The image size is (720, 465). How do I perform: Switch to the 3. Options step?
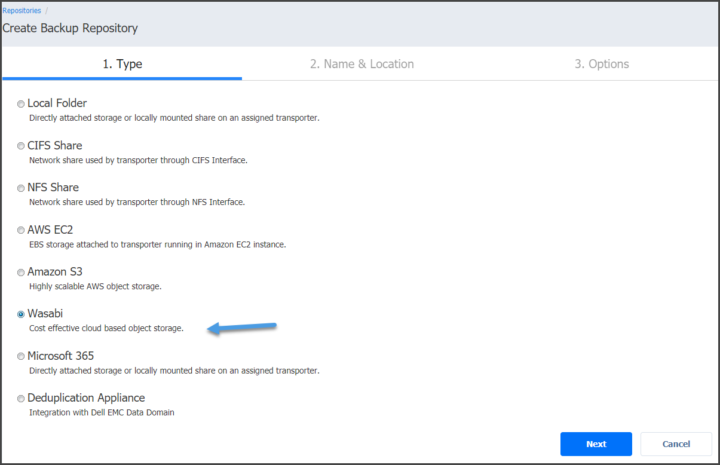coord(602,64)
